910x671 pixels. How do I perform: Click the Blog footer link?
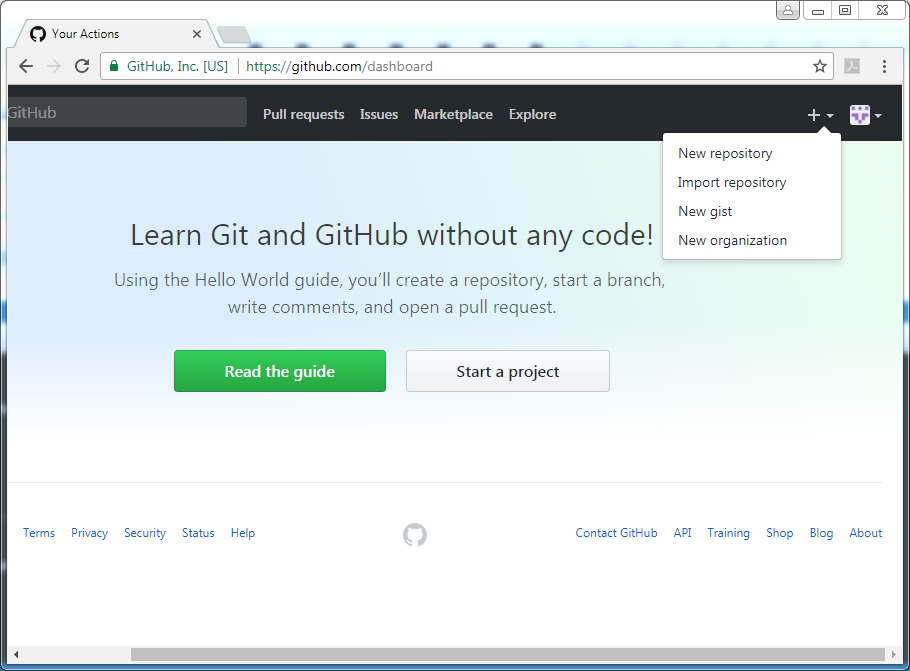821,533
